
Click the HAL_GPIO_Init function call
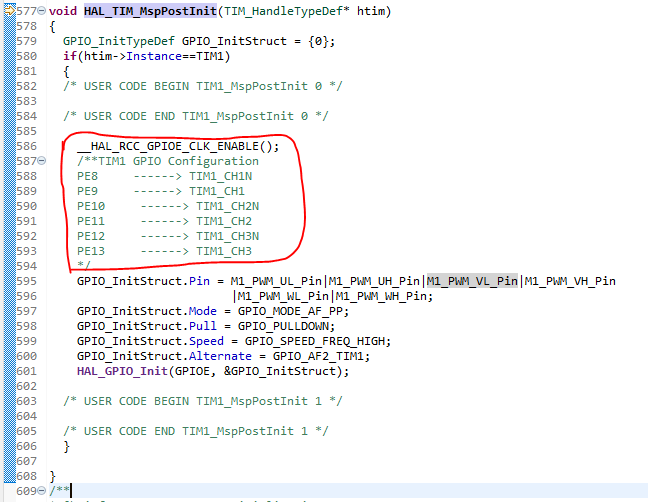122,371
